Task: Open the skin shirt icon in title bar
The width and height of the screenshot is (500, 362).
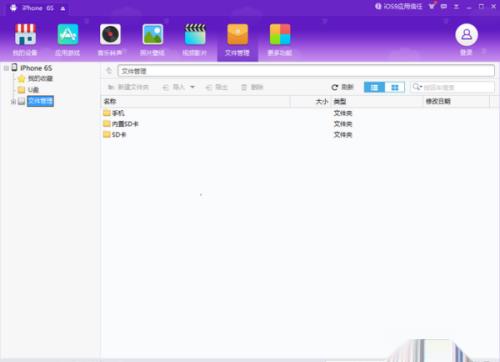Action: [x=432, y=6]
